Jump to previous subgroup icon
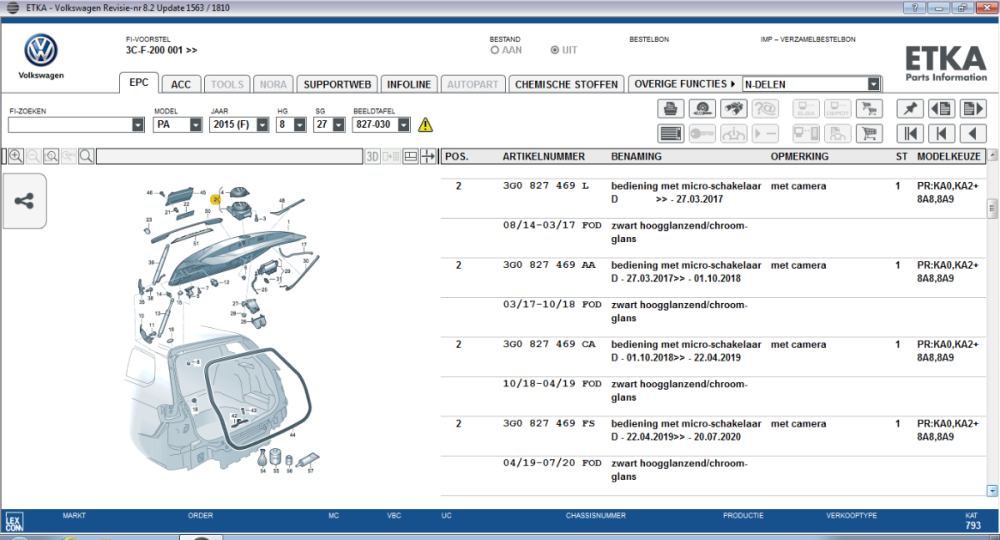Screen dimensions: 1000x540 pos(941,133)
